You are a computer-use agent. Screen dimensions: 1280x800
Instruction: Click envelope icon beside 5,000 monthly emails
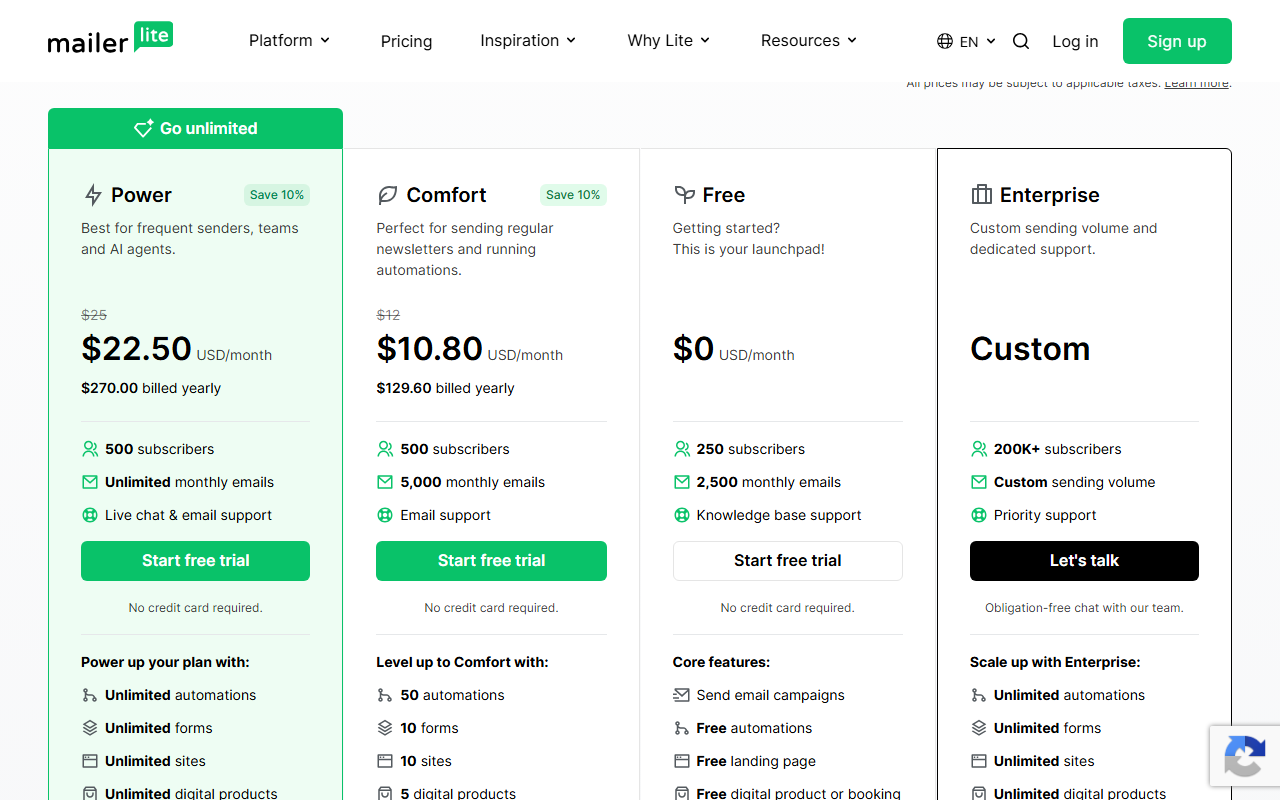point(385,482)
